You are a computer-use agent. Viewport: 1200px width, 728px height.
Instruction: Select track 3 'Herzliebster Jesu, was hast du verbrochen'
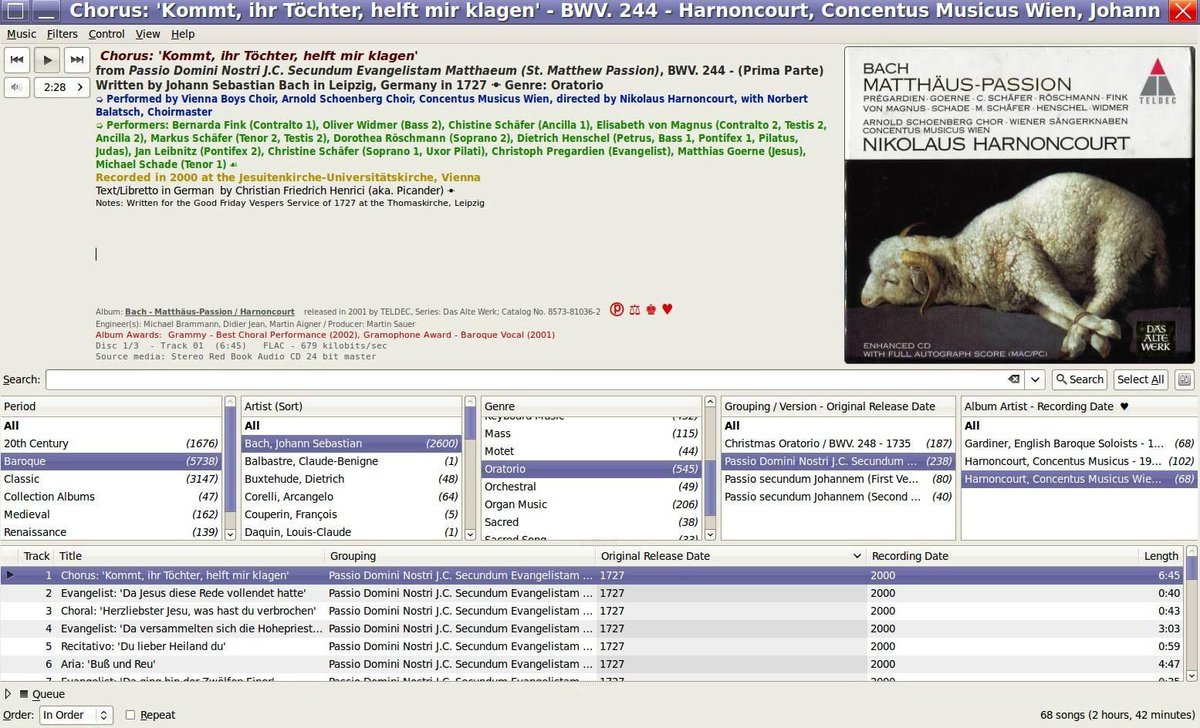coord(592,611)
